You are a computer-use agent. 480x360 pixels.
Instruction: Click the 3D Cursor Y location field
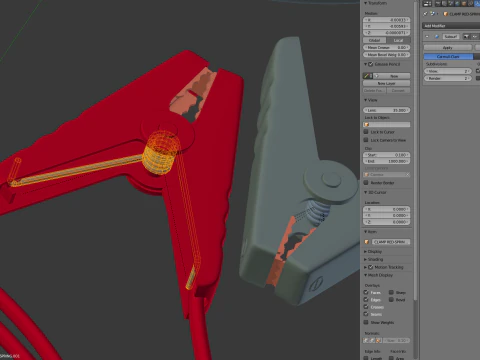(x=387, y=216)
